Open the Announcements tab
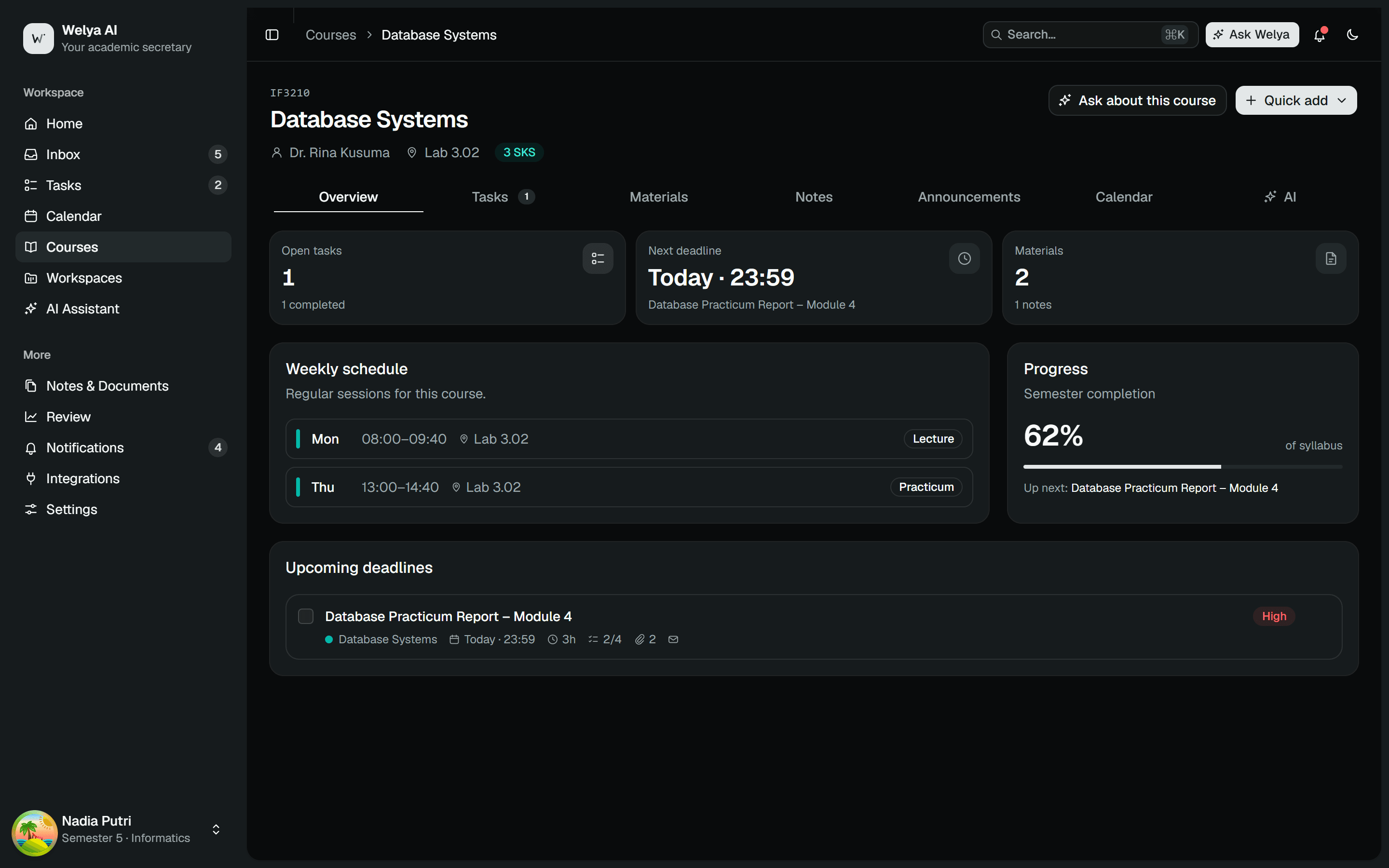The width and height of the screenshot is (1389, 868). pyautogui.click(x=969, y=197)
